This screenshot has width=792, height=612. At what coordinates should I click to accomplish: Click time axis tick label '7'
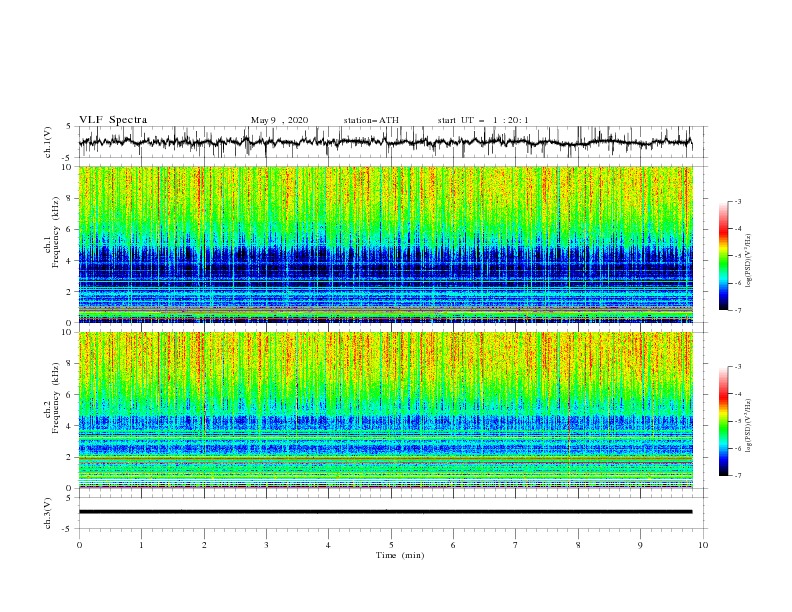tap(515, 545)
